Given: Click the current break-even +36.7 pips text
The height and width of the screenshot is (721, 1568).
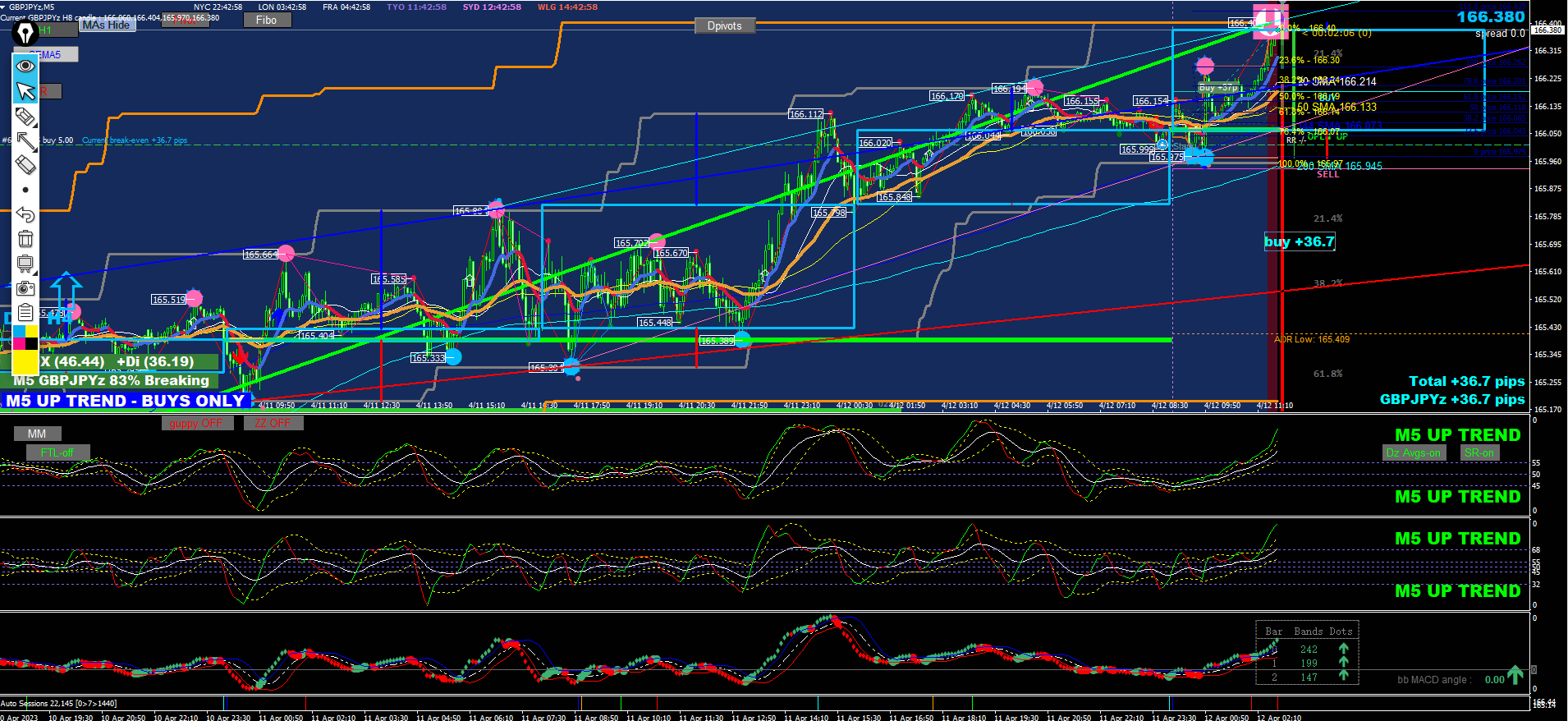Looking at the screenshot, I should coord(135,140).
